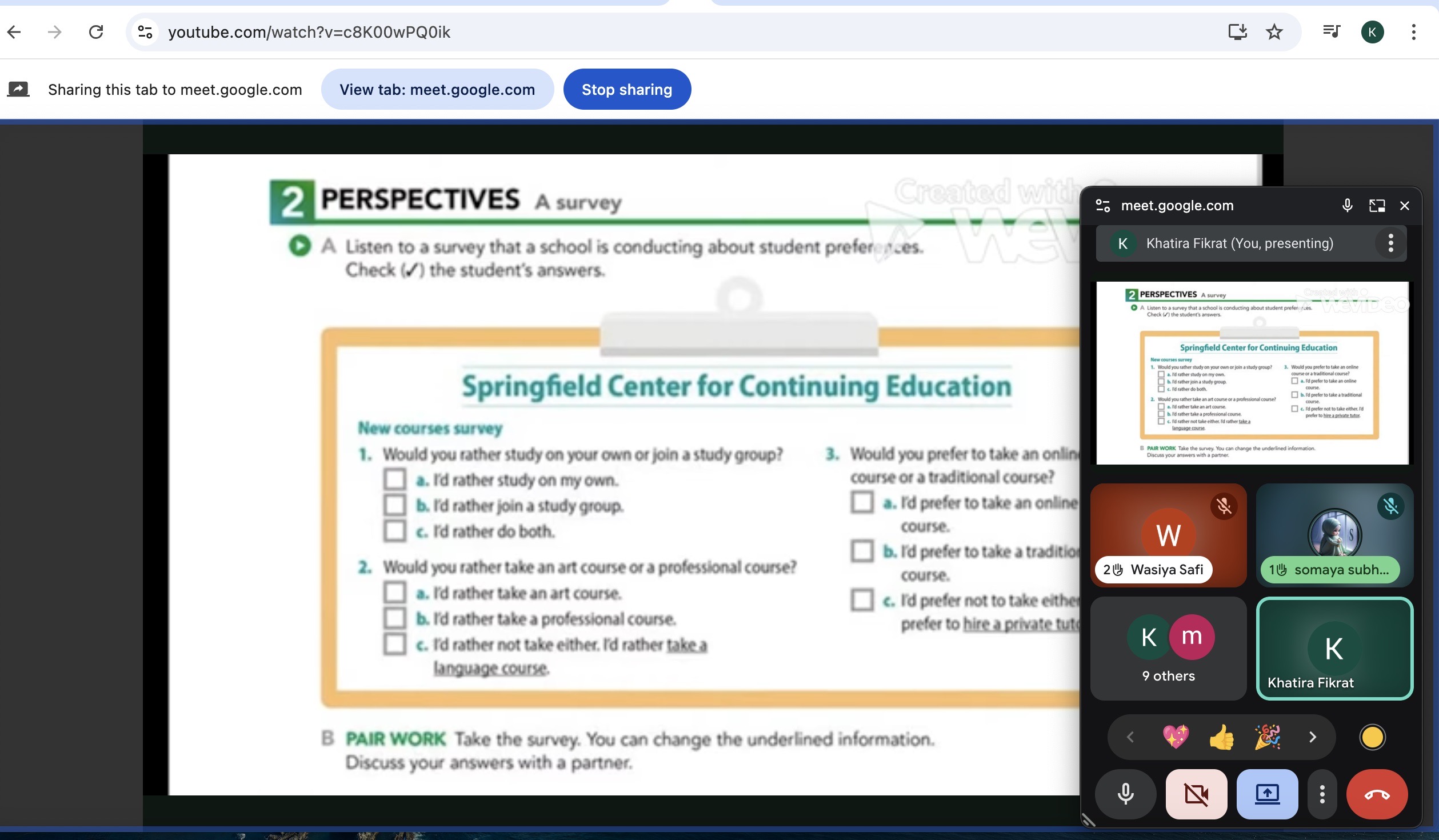End the call with red hang-up button

1376,794
